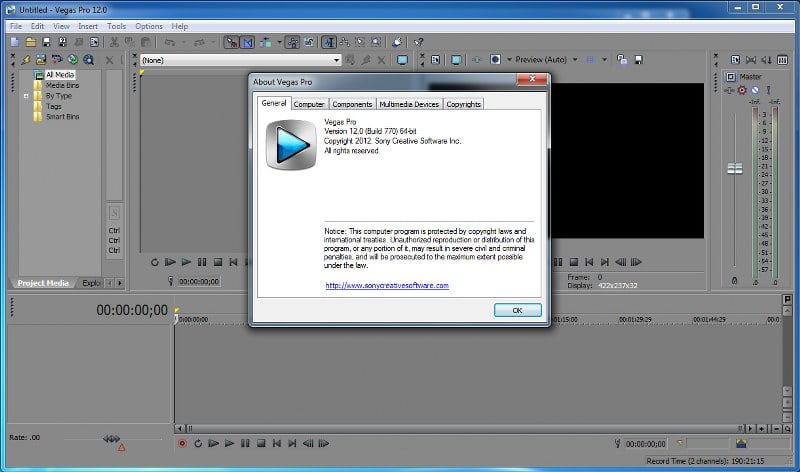Click the playback Rate slider handle
The height and width of the screenshot is (472, 800).
pos(111,439)
